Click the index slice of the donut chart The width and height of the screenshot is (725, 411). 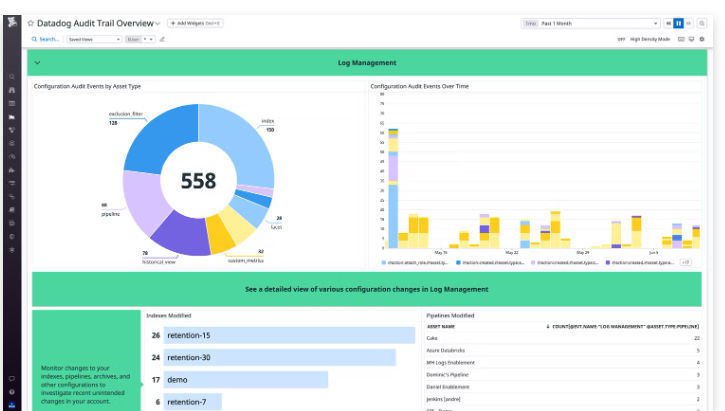point(240,141)
